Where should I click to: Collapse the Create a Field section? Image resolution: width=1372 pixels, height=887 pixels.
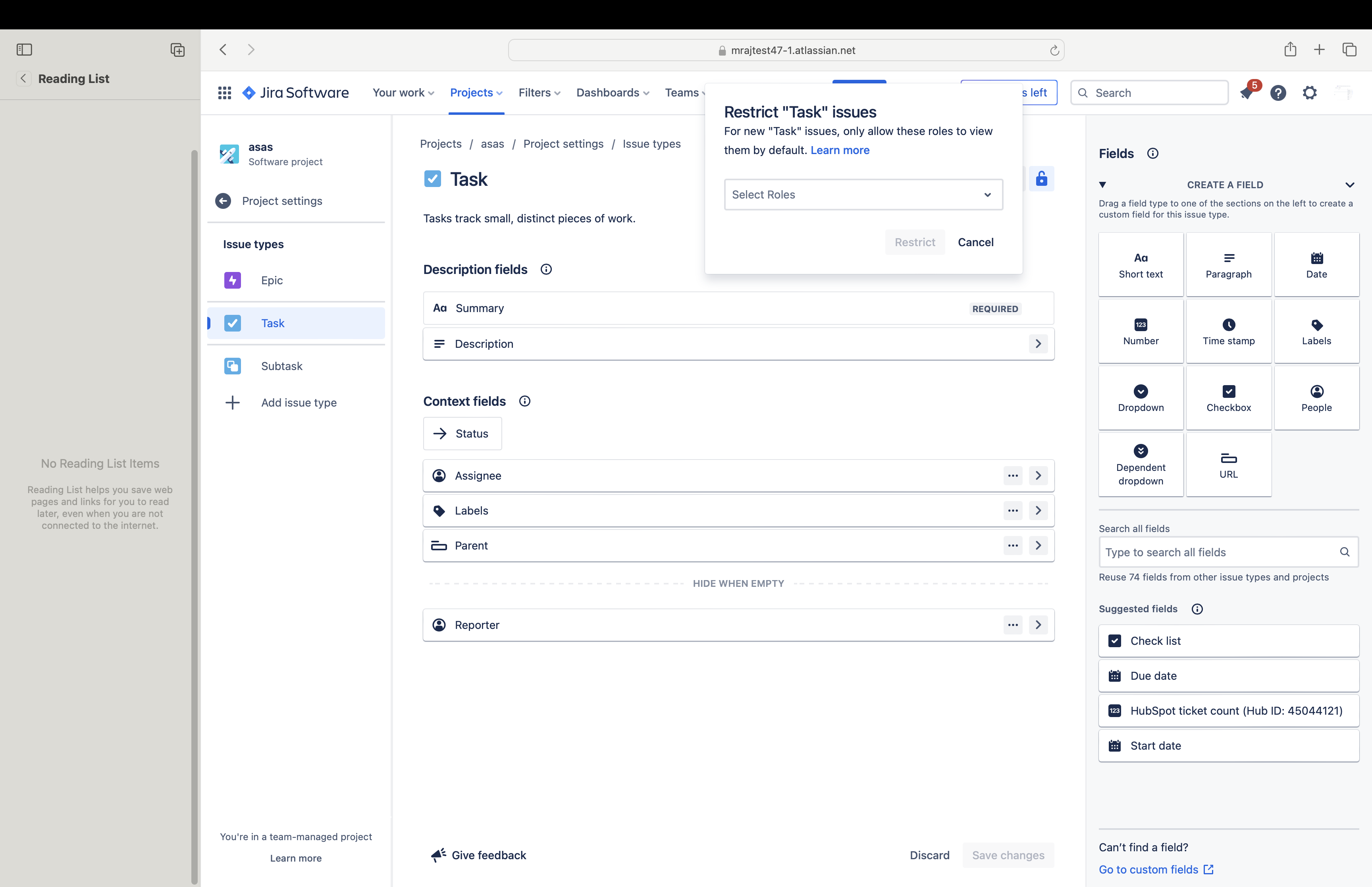coord(1349,185)
